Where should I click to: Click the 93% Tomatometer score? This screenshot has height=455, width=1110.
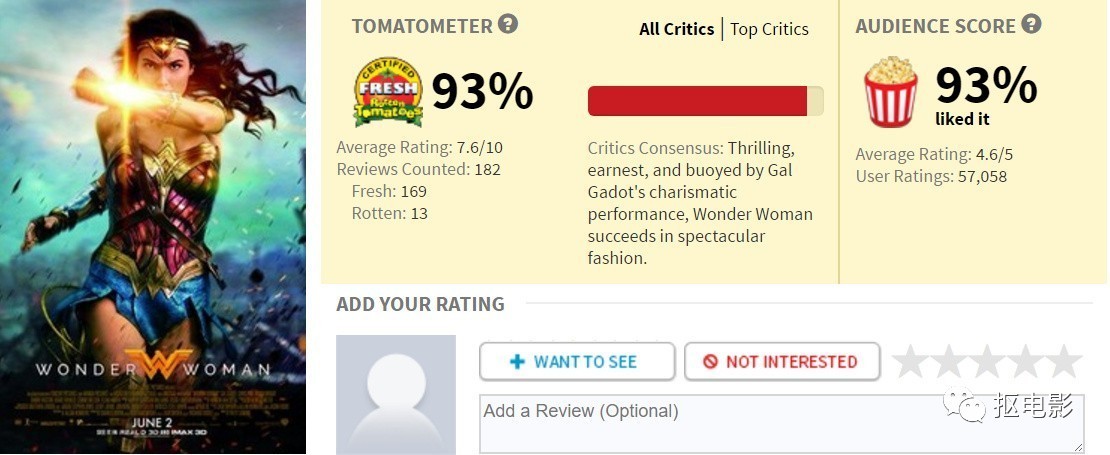pos(482,92)
